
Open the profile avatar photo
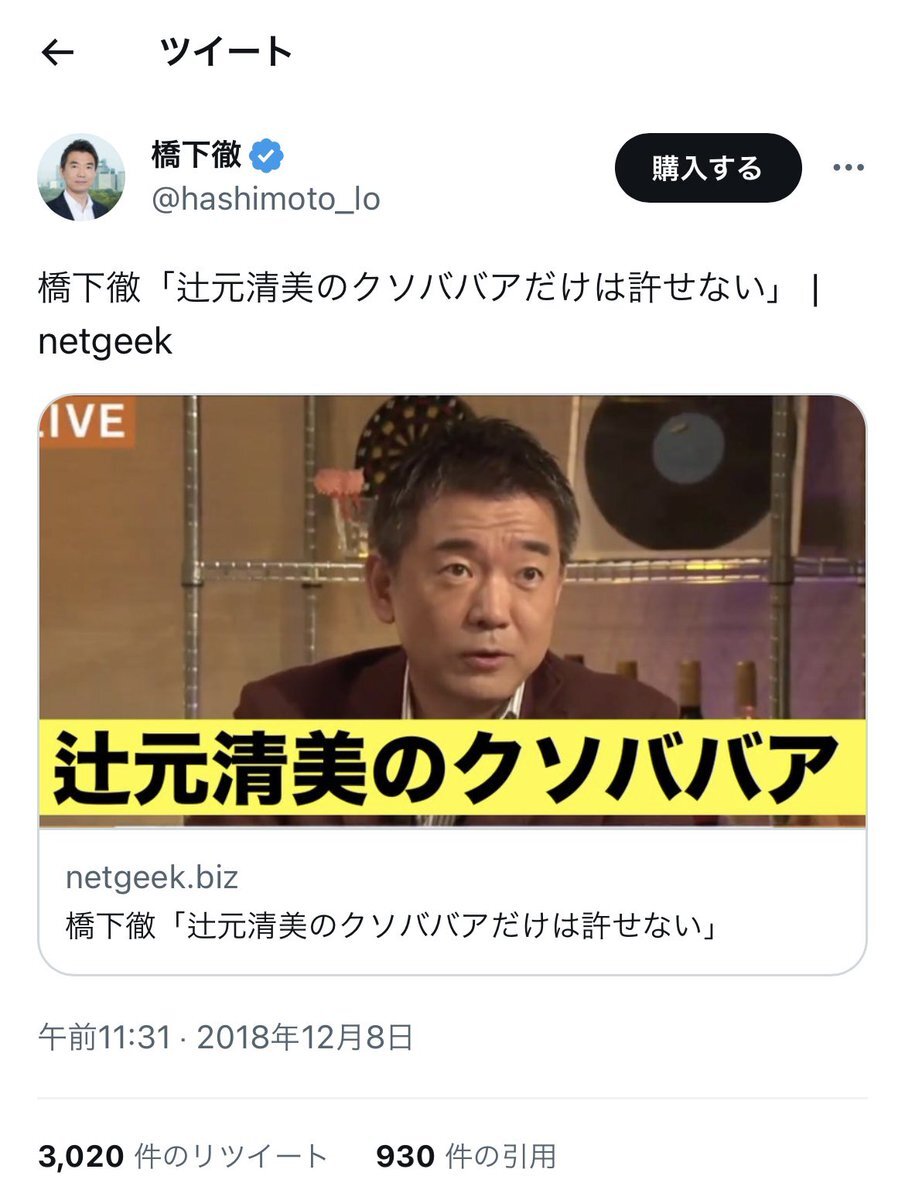pyautogui.click(x=81, y=177)
